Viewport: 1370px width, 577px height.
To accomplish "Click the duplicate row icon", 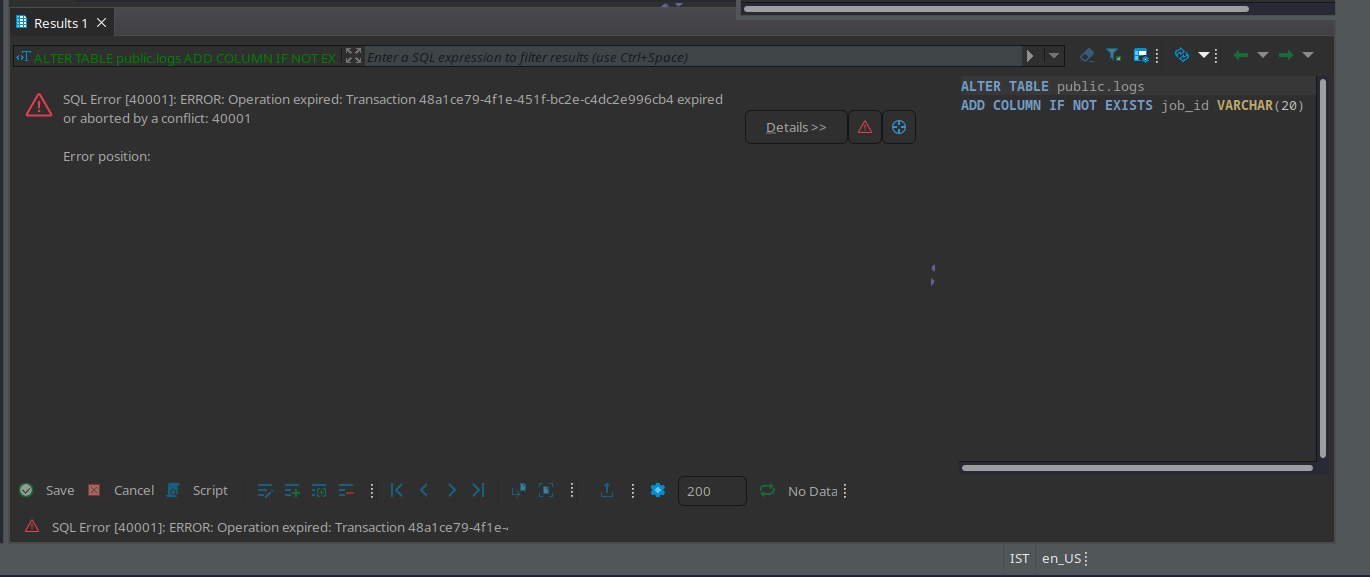I will pyautogui.click(x=319, y=490).
